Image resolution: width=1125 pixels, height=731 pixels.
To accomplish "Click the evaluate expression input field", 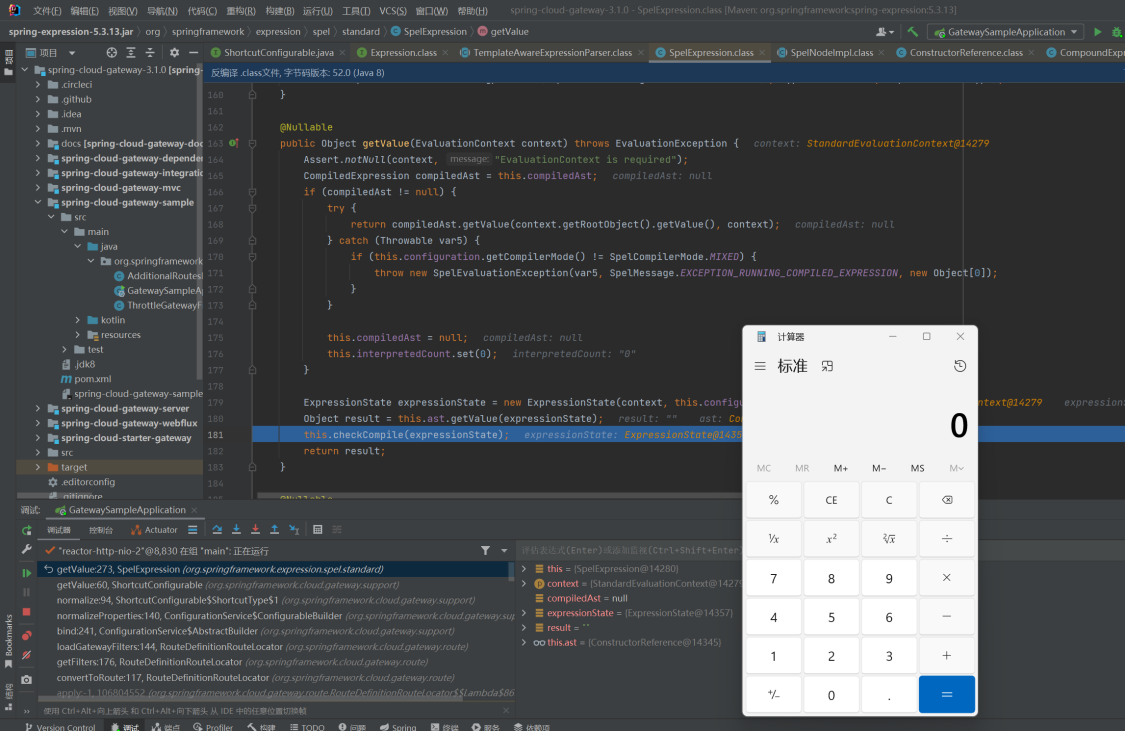I will (x=629, y=550).
